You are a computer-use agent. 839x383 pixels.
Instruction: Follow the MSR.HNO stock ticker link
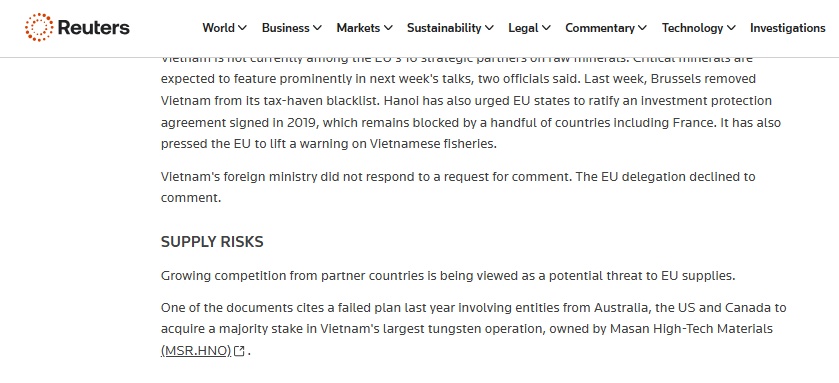196,351
